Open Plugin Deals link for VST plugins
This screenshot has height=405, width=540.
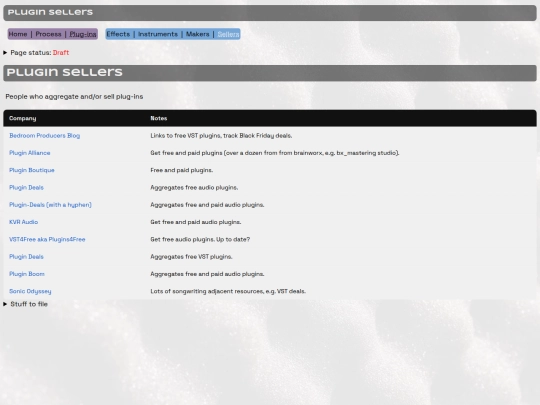pos(26,257)
